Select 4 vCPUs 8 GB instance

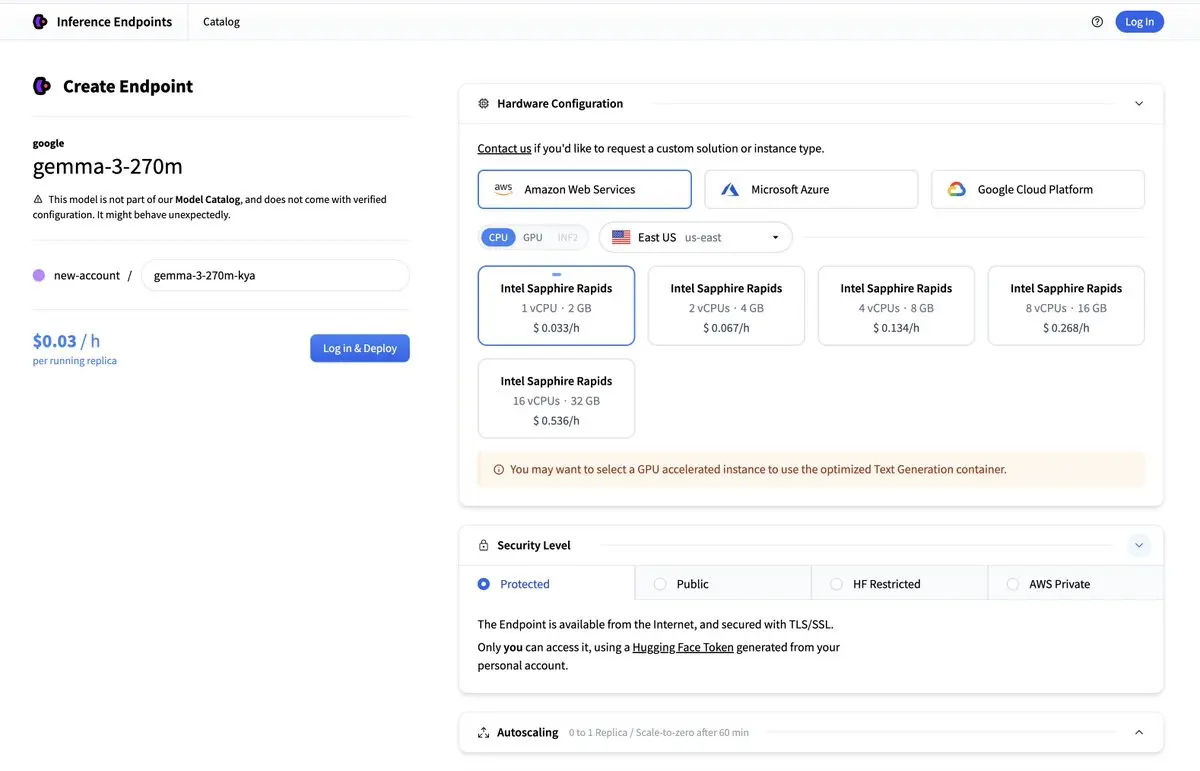[x=896, y=306]
